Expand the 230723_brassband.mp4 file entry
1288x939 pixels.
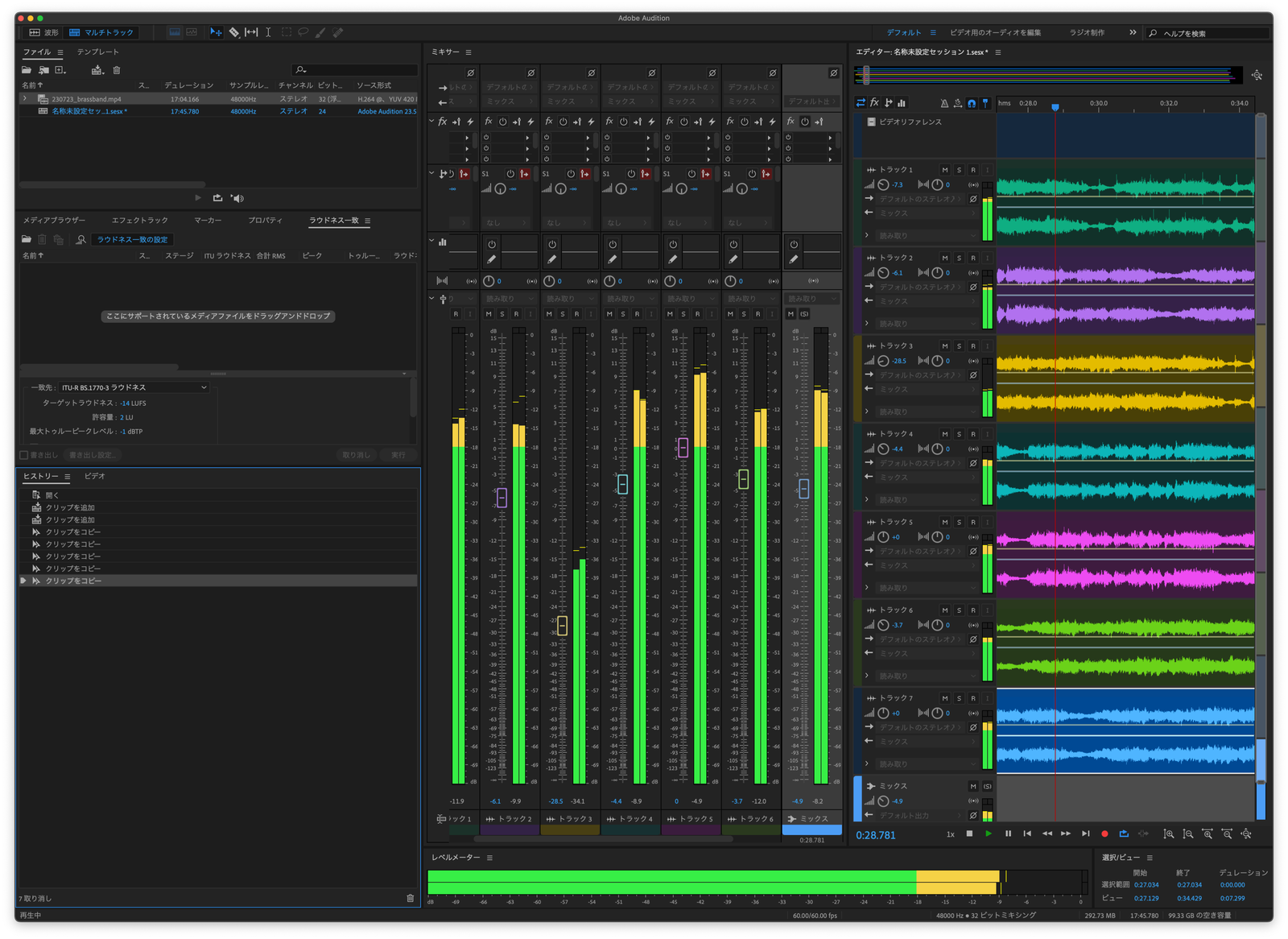25,99
